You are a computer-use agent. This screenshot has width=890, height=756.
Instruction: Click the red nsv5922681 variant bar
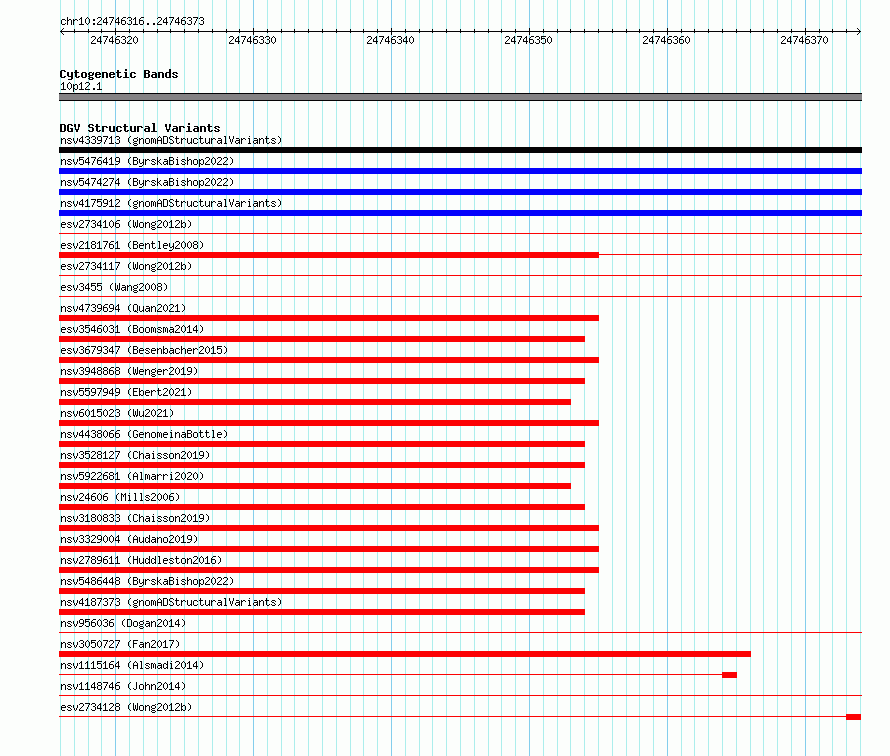[315, 486]
